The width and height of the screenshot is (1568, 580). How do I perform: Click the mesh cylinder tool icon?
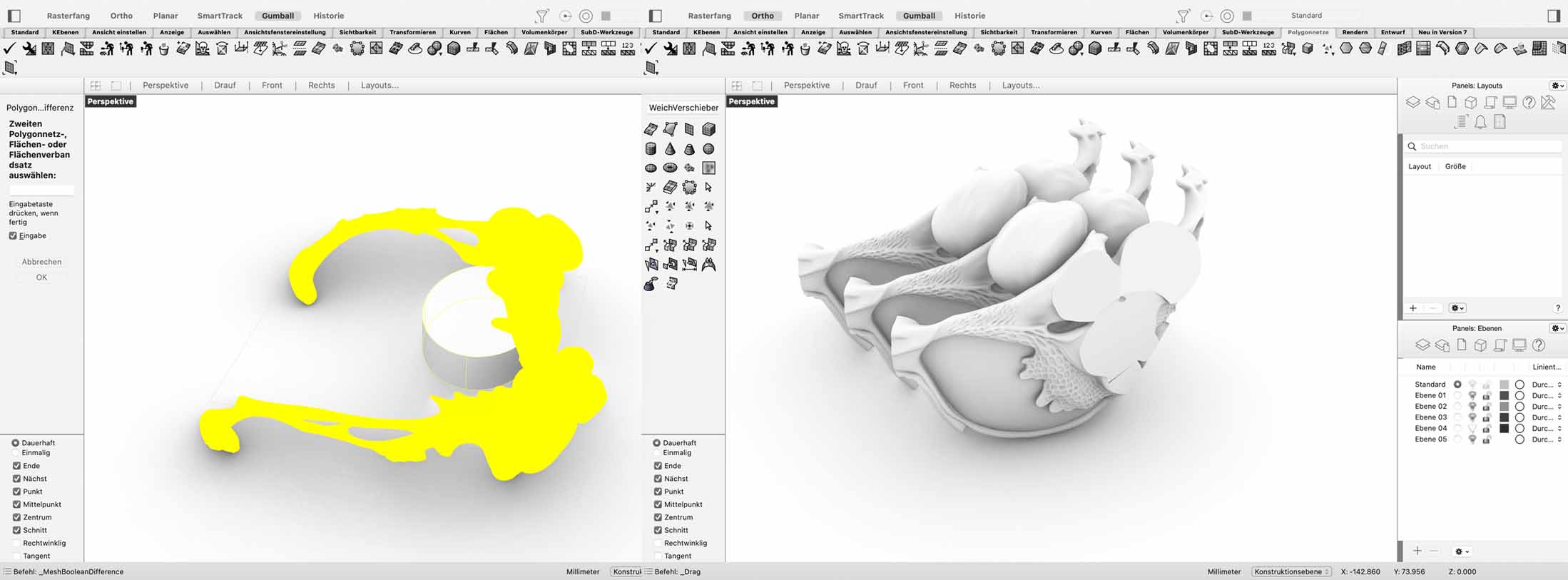click(x=651, y=149)
